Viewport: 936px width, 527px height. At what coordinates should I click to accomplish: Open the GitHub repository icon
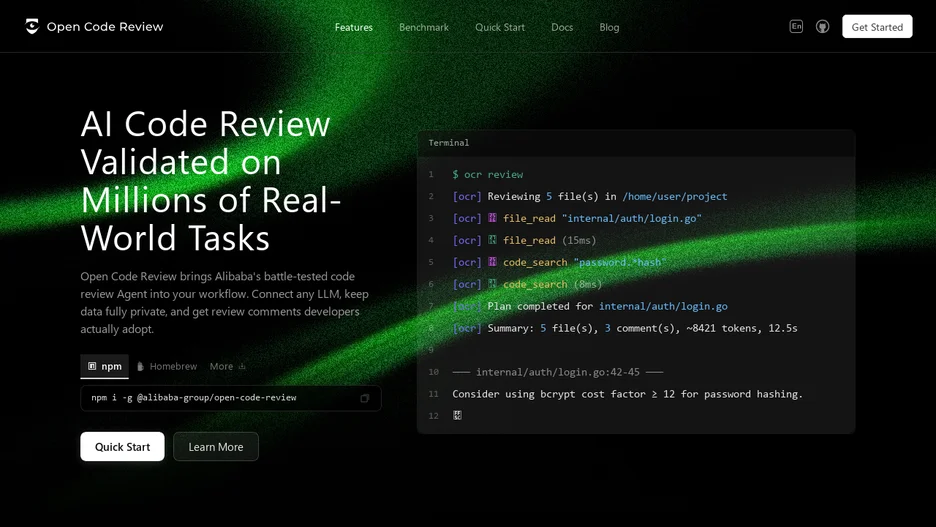[823, 27]
